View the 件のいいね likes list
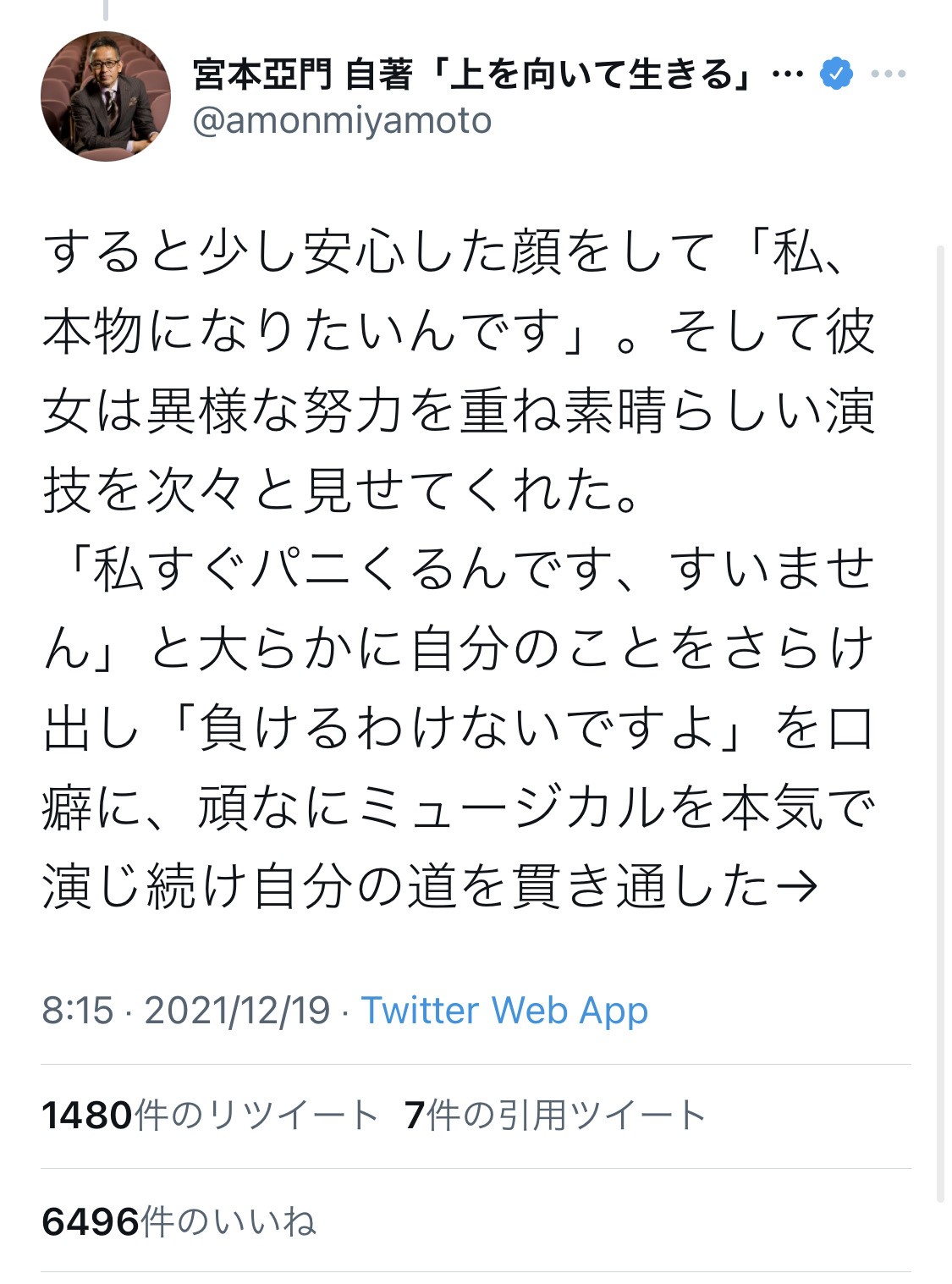 point(228,1221)
